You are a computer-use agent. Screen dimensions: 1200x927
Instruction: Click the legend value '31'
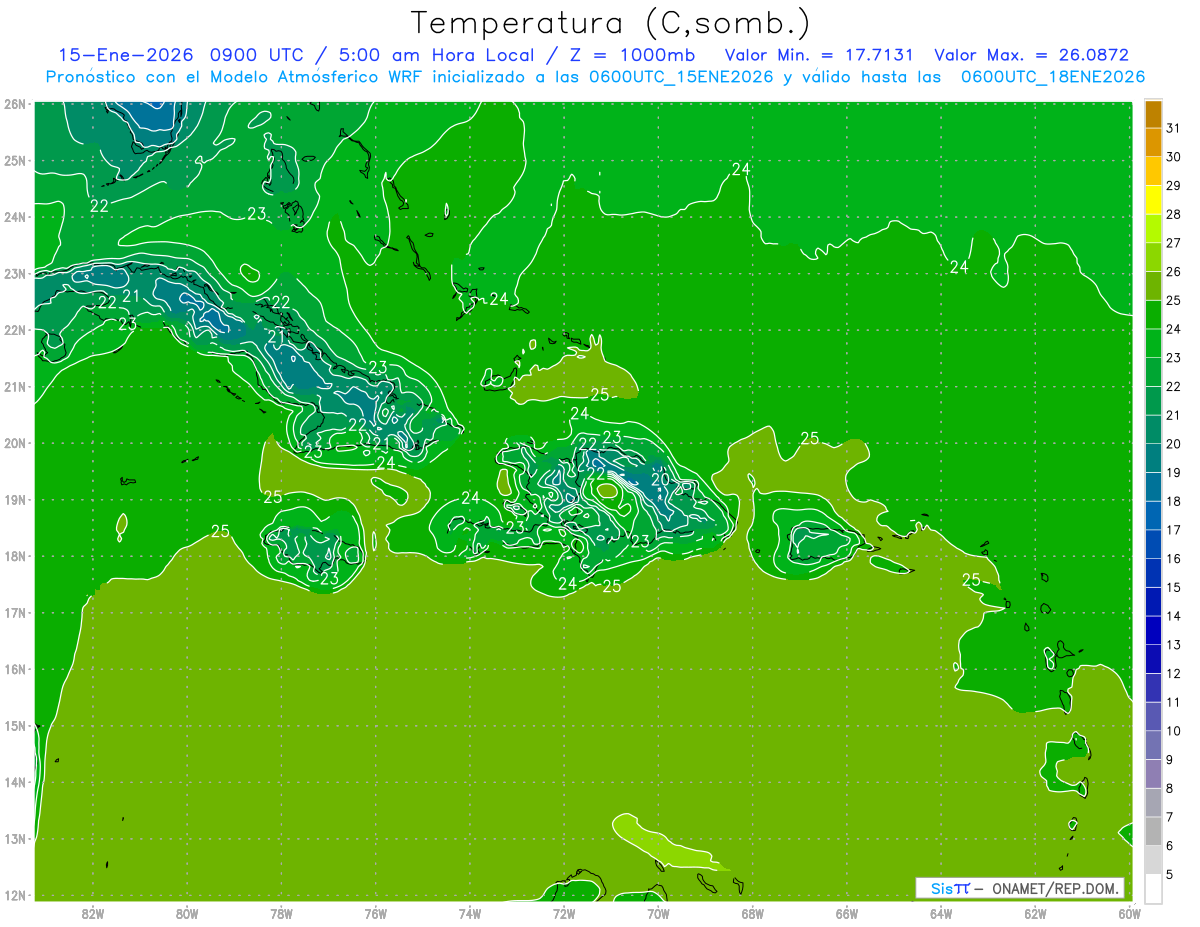pyautogui.click(x=1173, y=128)
